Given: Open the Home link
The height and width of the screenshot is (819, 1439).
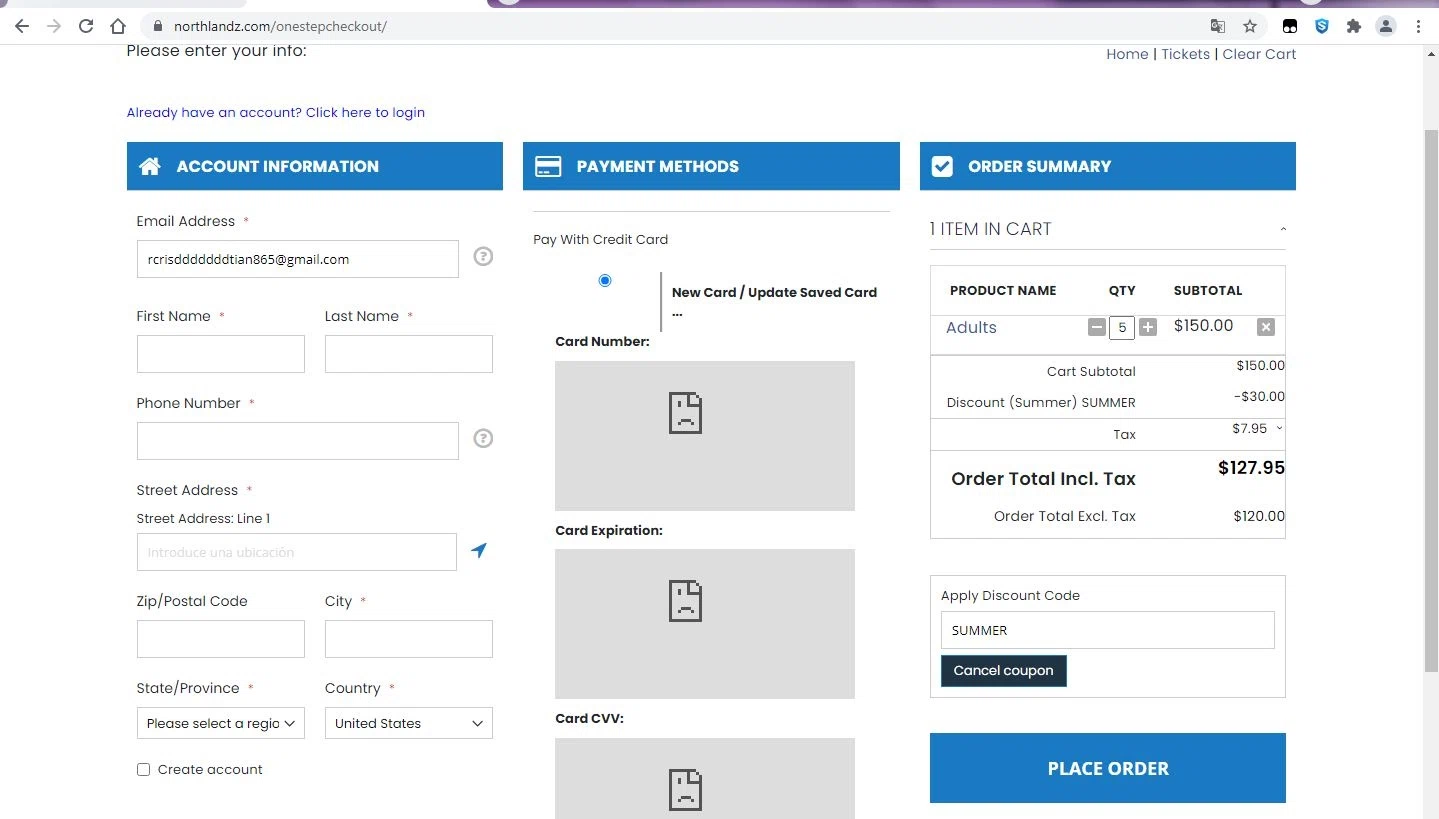Looking at the screenshot, I should pos(1127,54).
